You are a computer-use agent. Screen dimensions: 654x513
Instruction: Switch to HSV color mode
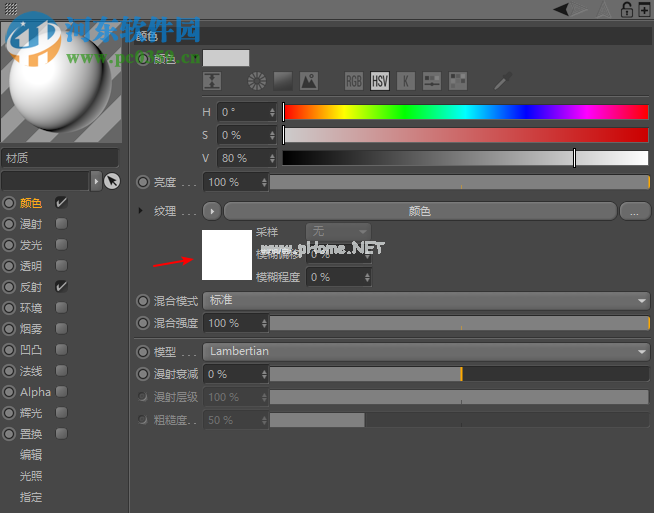click(380, 81)
